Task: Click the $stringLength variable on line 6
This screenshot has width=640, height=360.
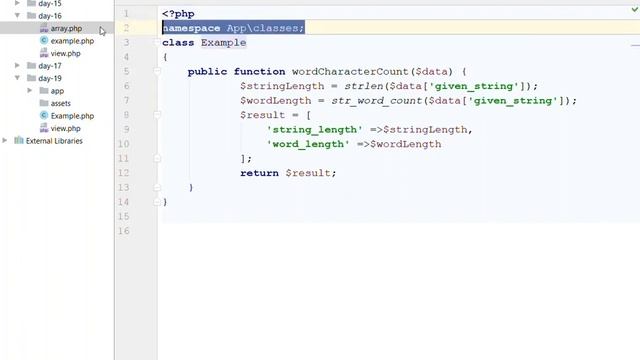Action: (282, 86)
